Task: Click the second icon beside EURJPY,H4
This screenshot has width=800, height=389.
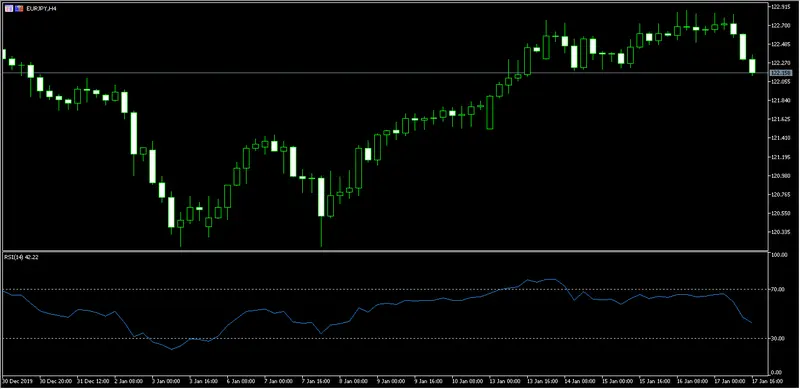Action: click(x=19, y=9)
